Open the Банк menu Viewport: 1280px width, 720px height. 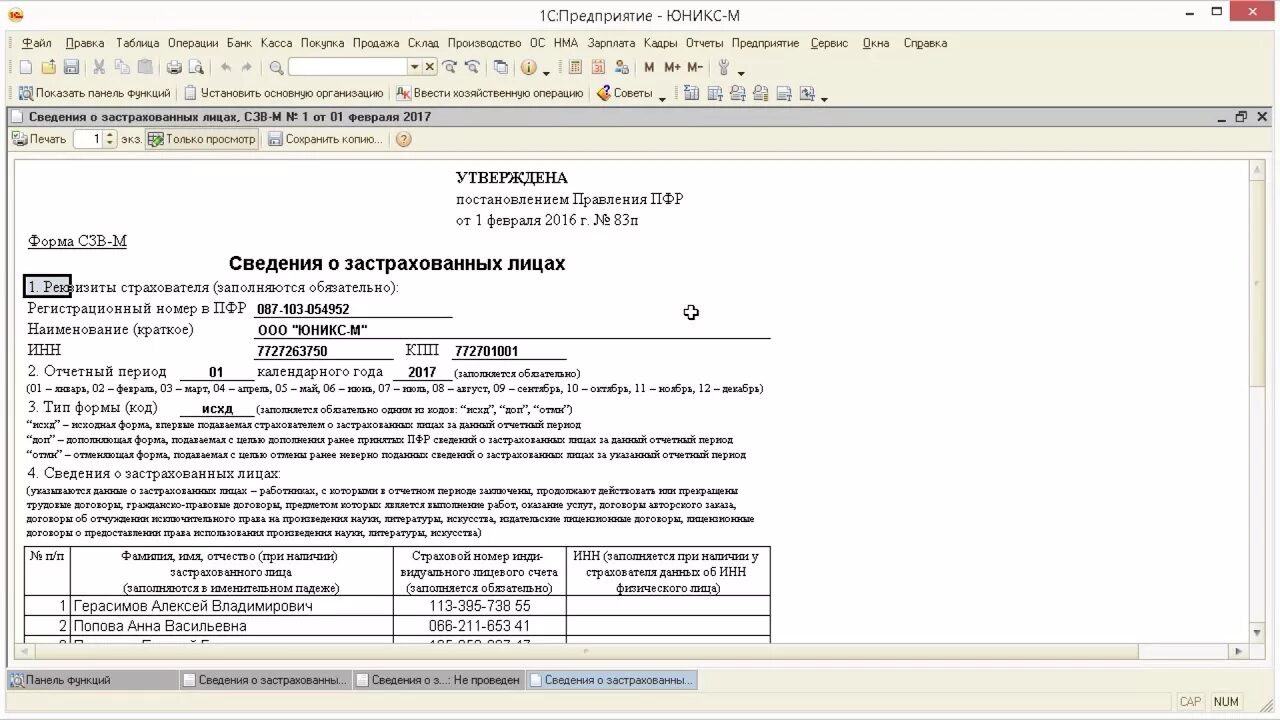(x=239, y=43)
